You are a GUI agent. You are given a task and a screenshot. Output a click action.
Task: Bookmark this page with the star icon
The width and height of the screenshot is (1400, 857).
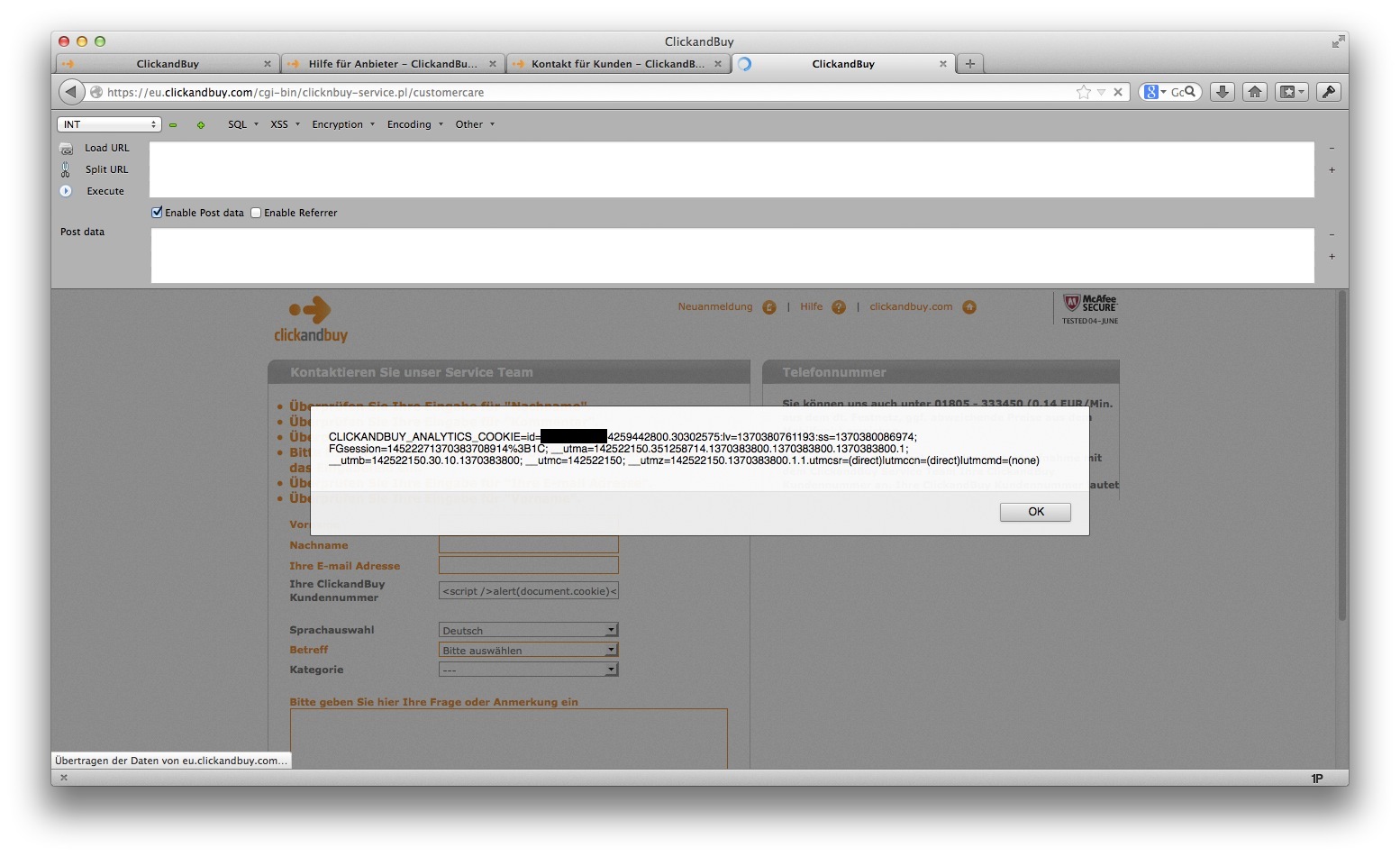pyautogui.click(x=1084, y=92)
